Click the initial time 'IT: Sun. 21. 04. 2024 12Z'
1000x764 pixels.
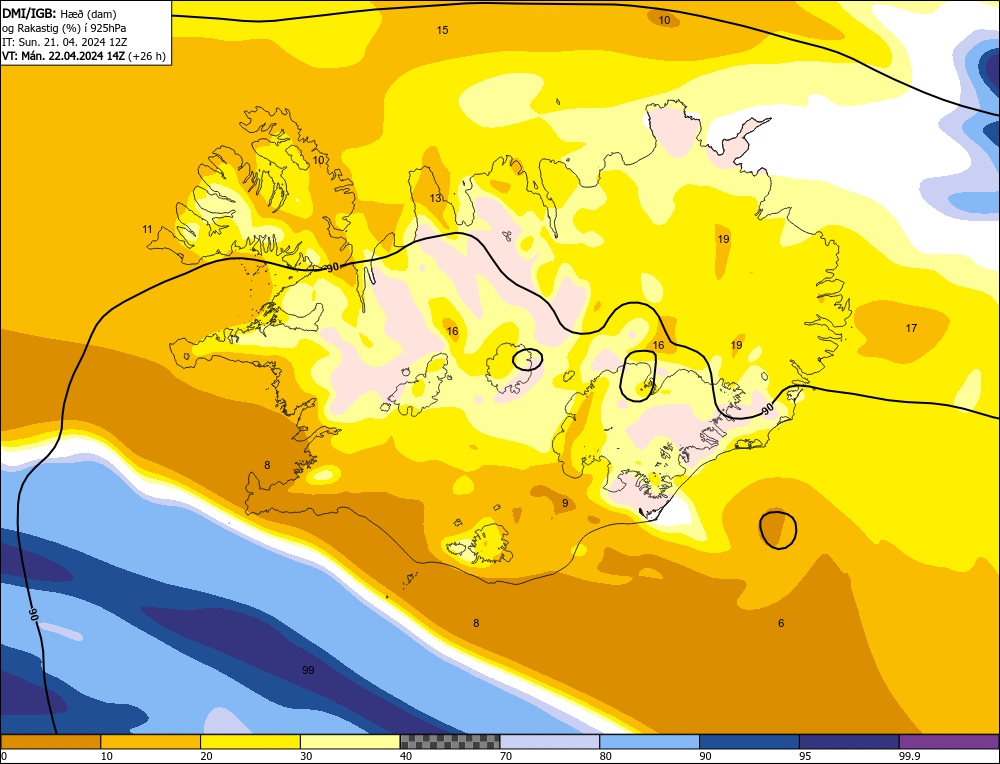[64, 42]
